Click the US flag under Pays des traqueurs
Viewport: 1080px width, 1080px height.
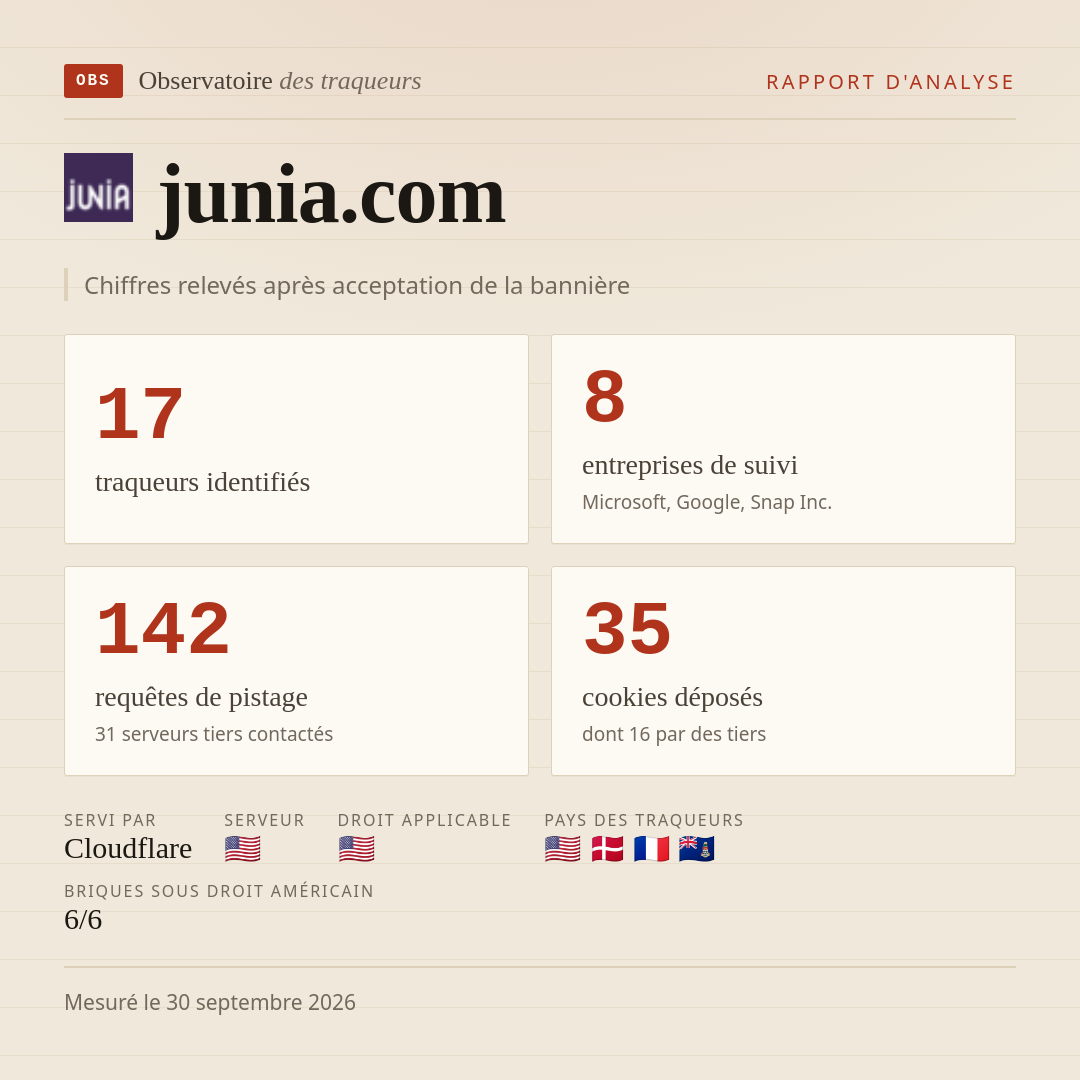563,849
